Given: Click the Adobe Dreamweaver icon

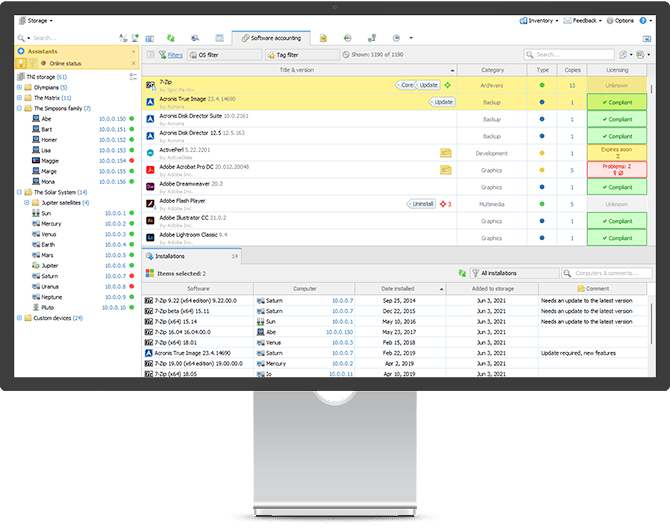Looking at the screenshot, I should tap(150, 186).
